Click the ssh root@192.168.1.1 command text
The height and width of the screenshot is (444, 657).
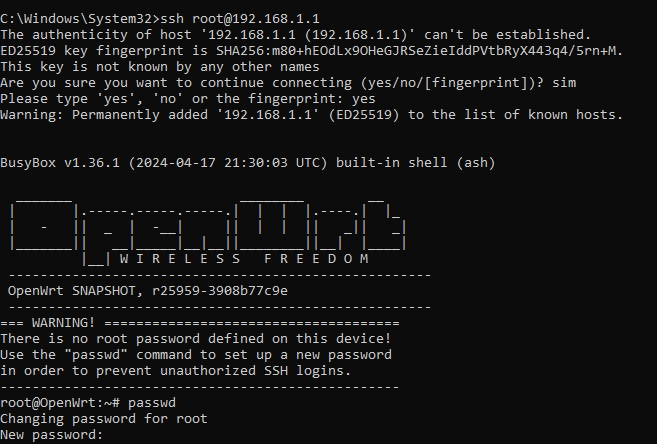[240, 19]
